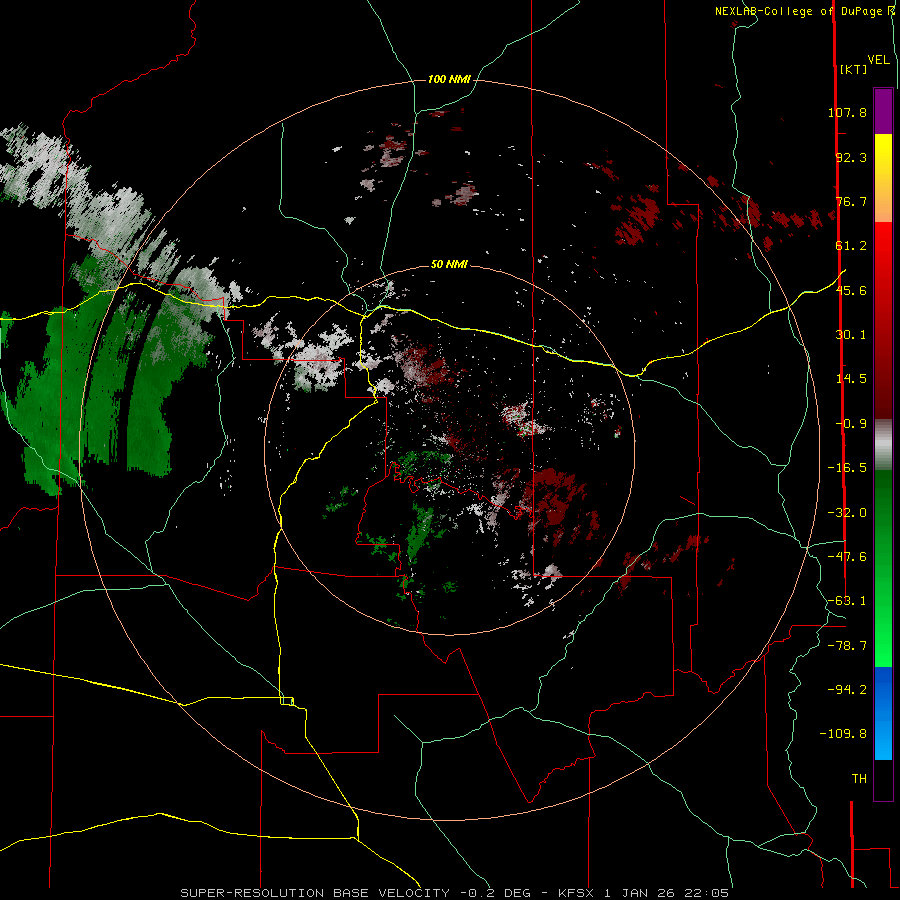Viewport: 900px width, 900px height.
Task: Click the VEL legend title
Action: pyautogui.click(x=878, y=60)
